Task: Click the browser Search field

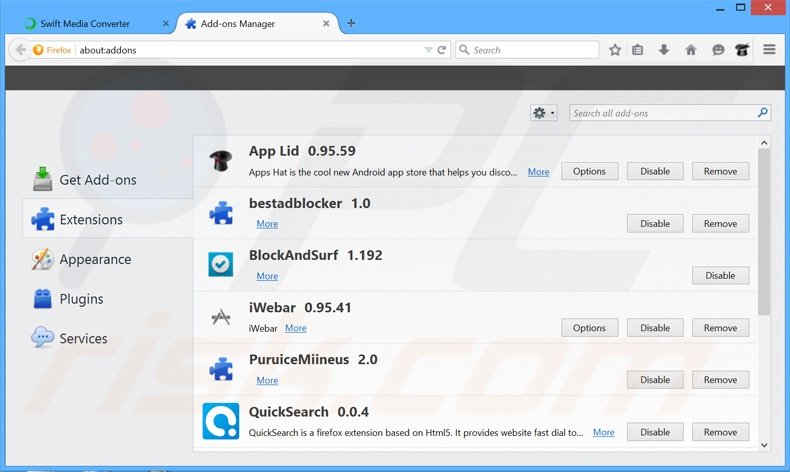Action: coord(527,50)
